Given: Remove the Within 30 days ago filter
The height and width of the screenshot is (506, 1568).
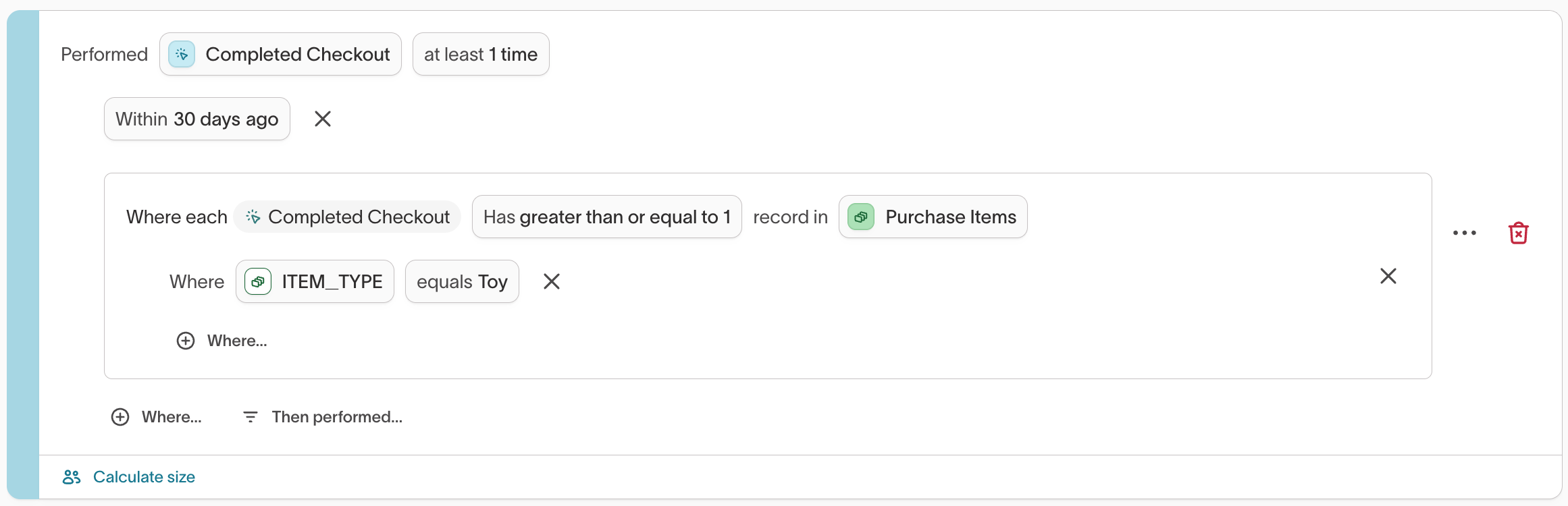Looking at the screenshot, I should tap(322, 119).
